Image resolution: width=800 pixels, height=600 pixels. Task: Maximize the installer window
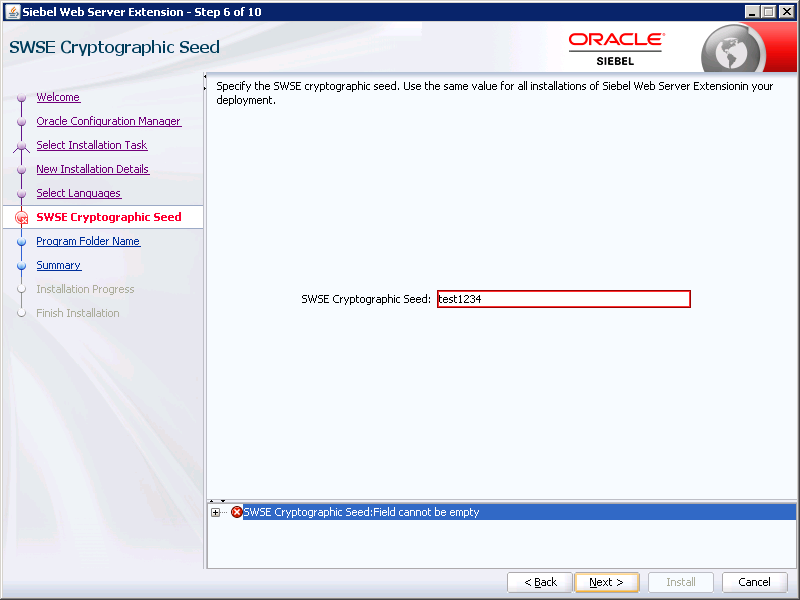[769, 12]
